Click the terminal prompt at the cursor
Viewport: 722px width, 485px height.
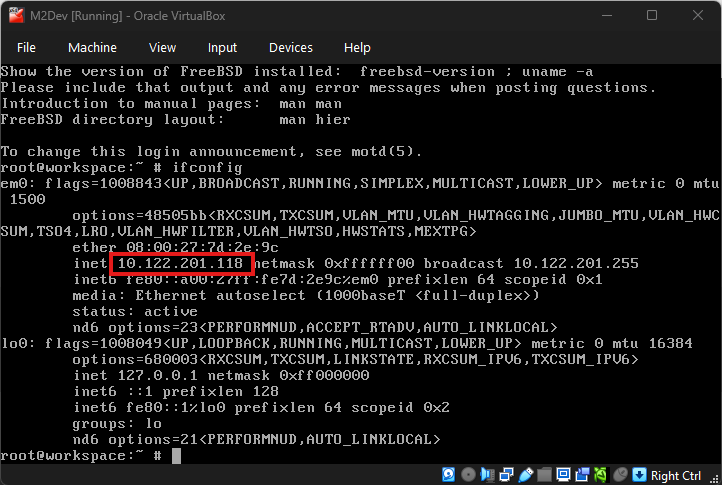[x=176, y=456]
